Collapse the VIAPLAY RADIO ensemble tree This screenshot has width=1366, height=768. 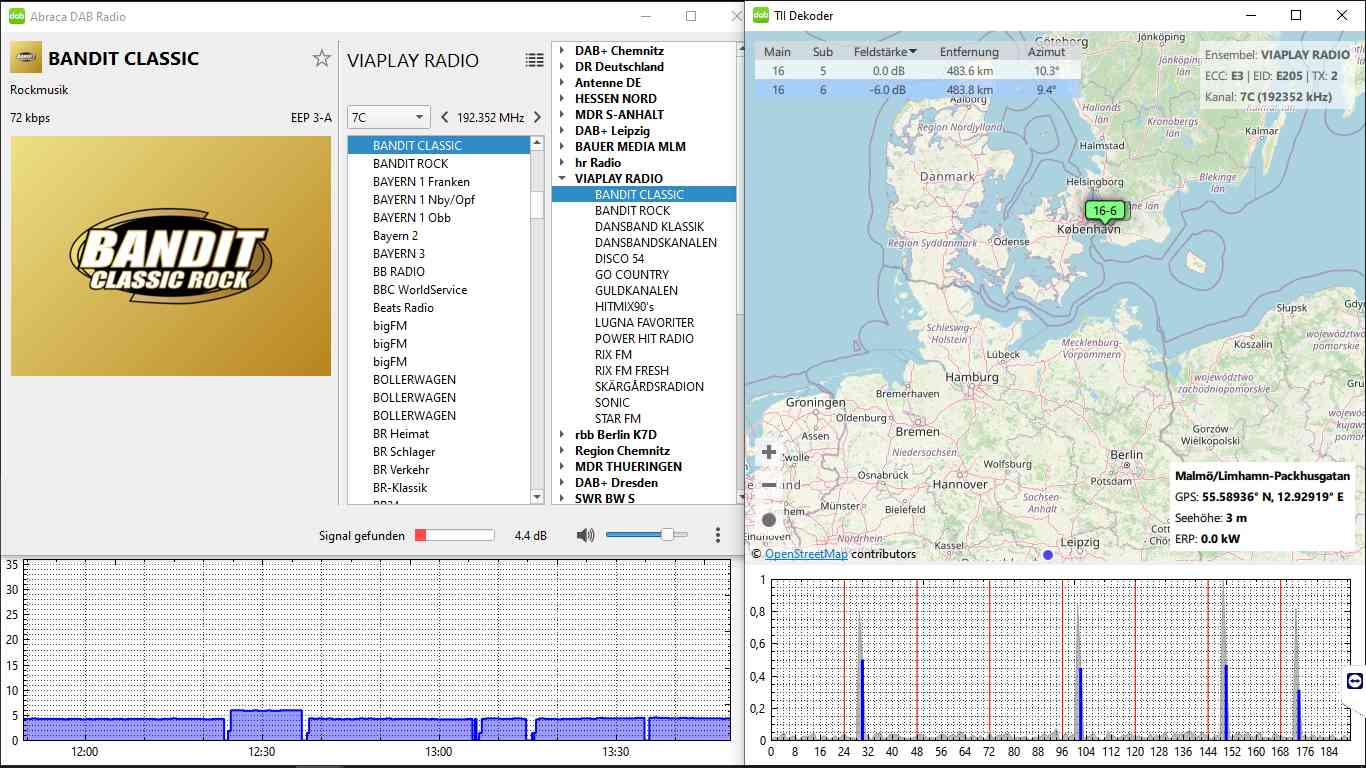coord(562,179)
